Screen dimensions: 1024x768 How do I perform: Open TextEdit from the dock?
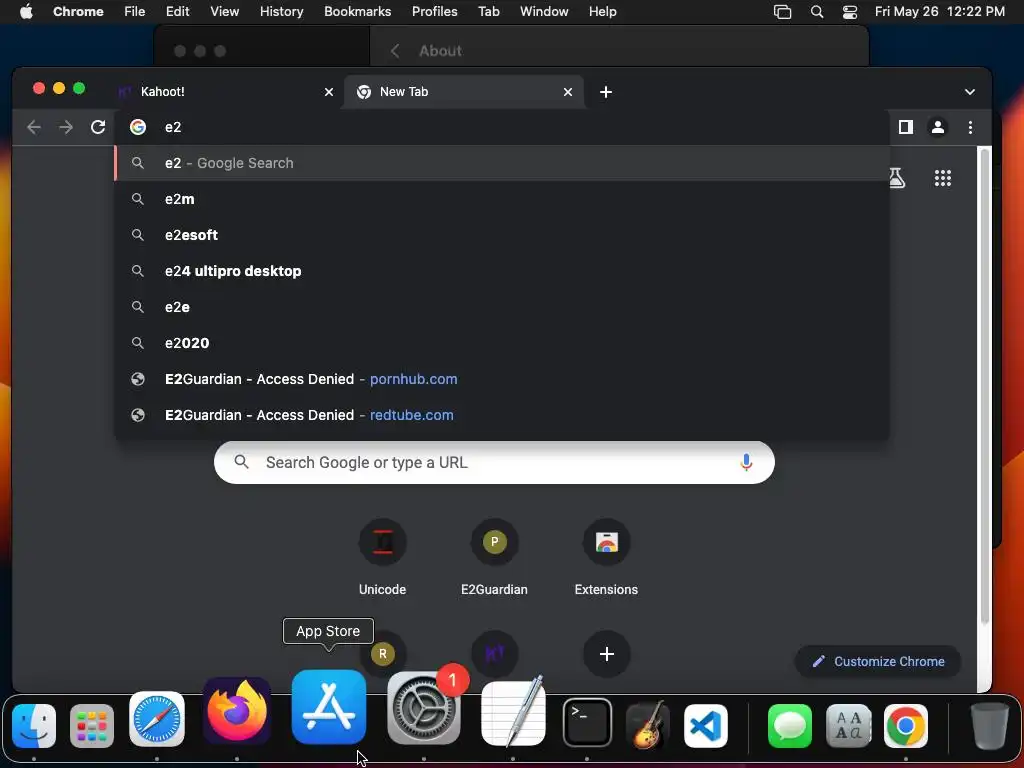click(x=513, y=712)
